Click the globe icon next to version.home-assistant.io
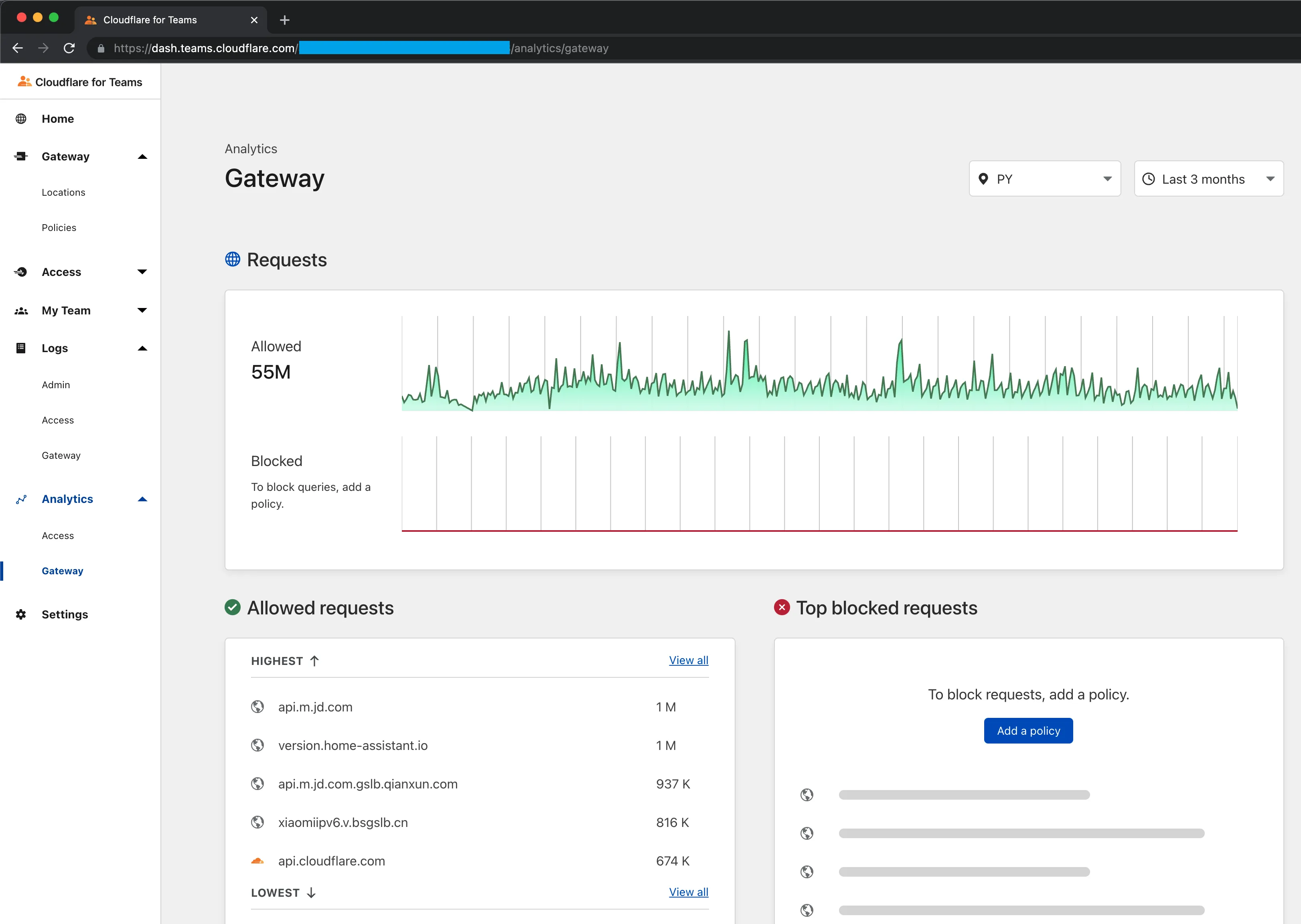Viewport: 1301px width, 924px height. coord(258,745)
